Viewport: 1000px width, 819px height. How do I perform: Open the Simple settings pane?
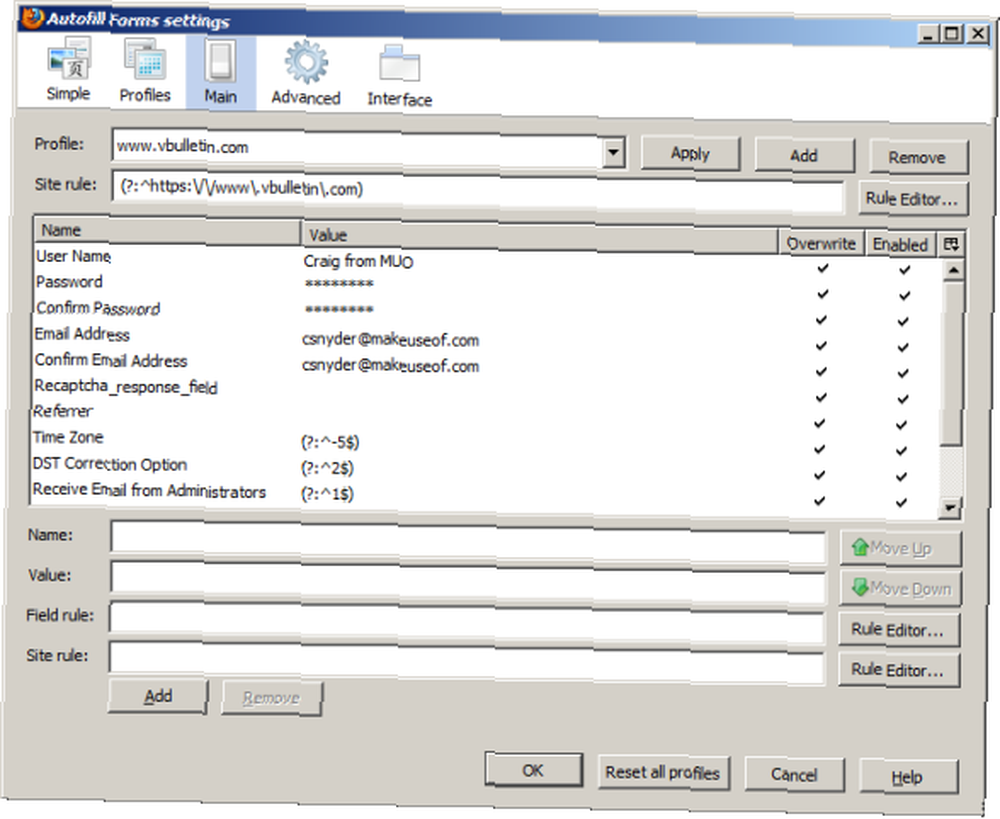[x=68, y=69]
